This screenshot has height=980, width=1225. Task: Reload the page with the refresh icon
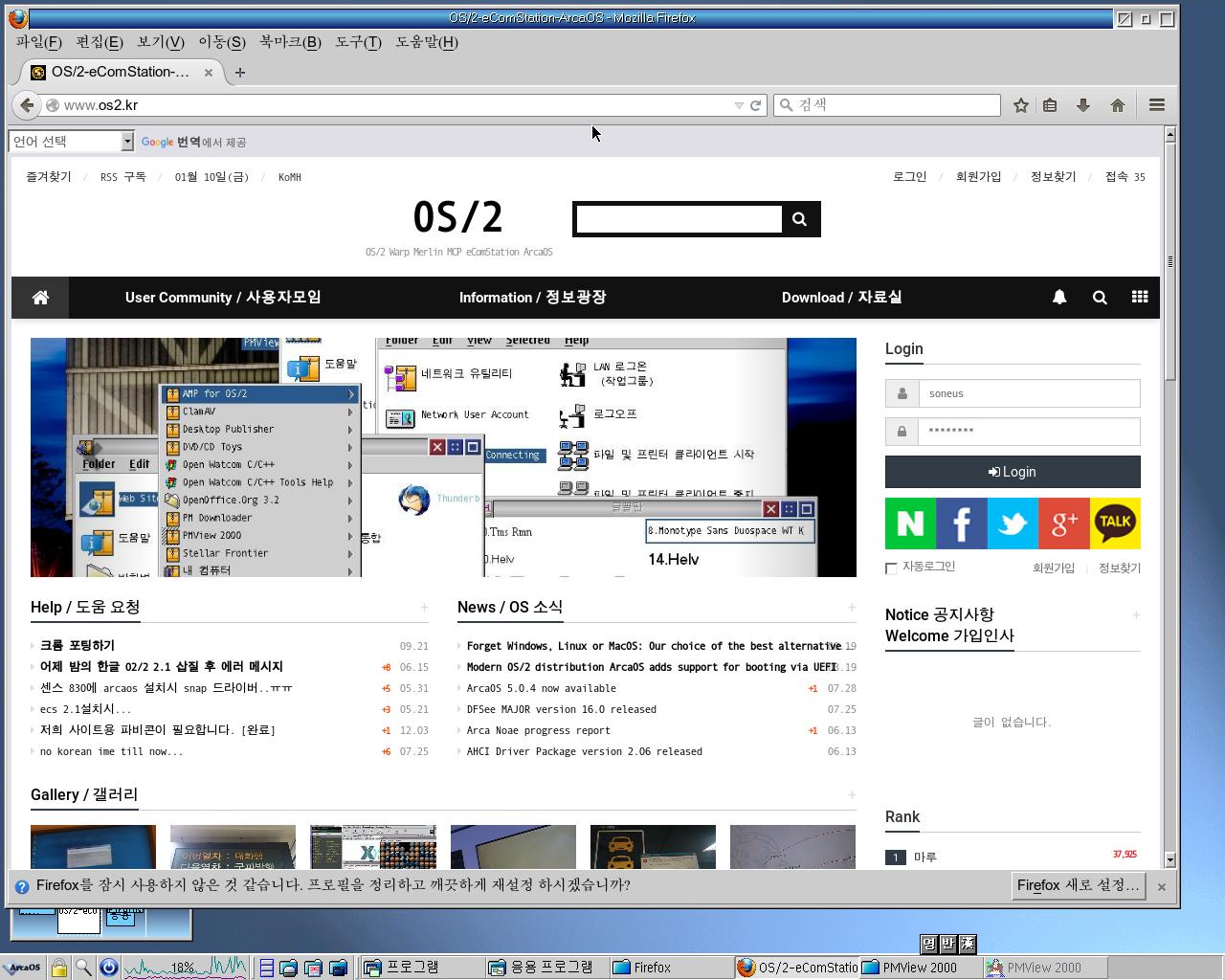(x=756, y=105)
